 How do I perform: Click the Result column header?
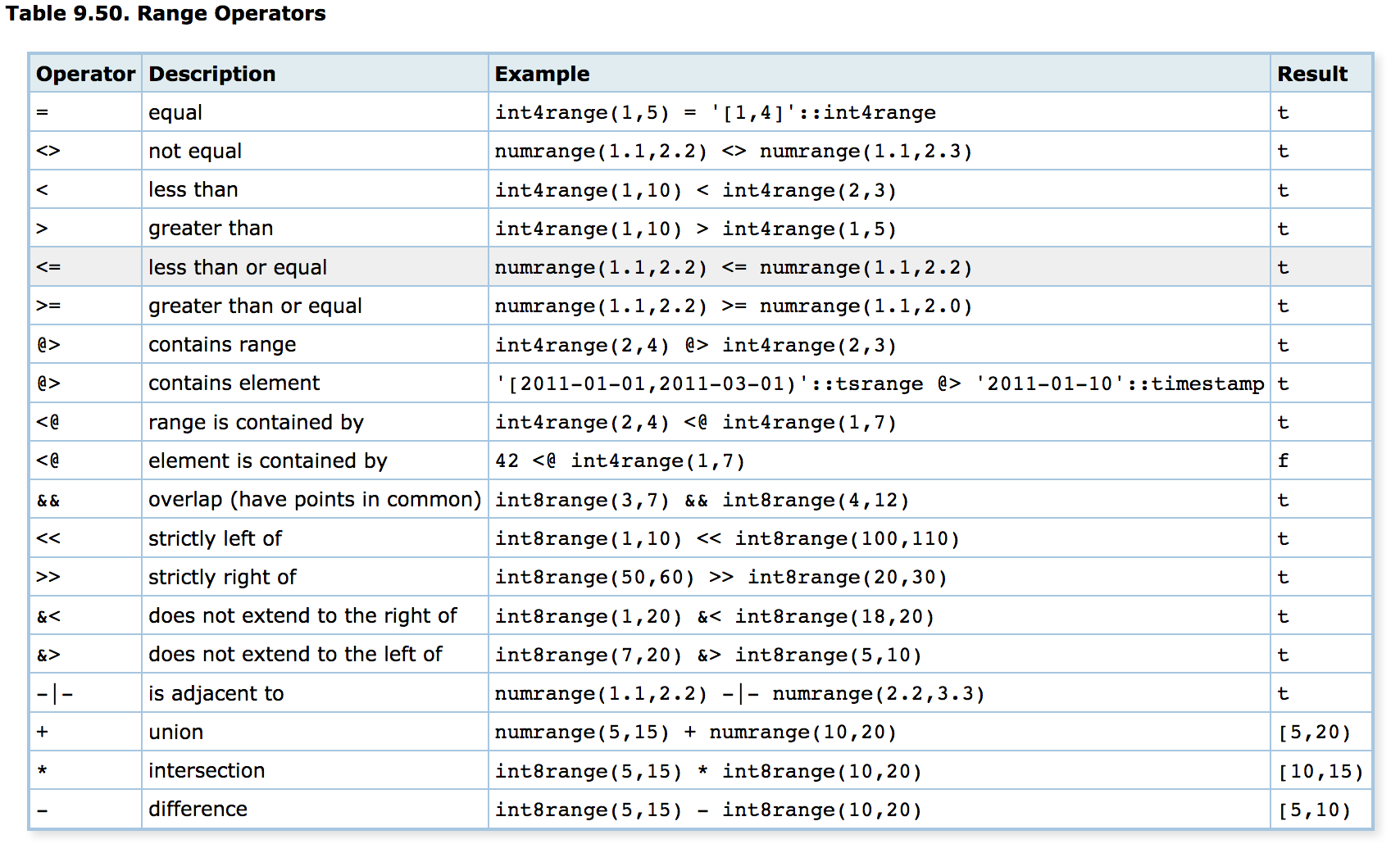click(1312, 74)
